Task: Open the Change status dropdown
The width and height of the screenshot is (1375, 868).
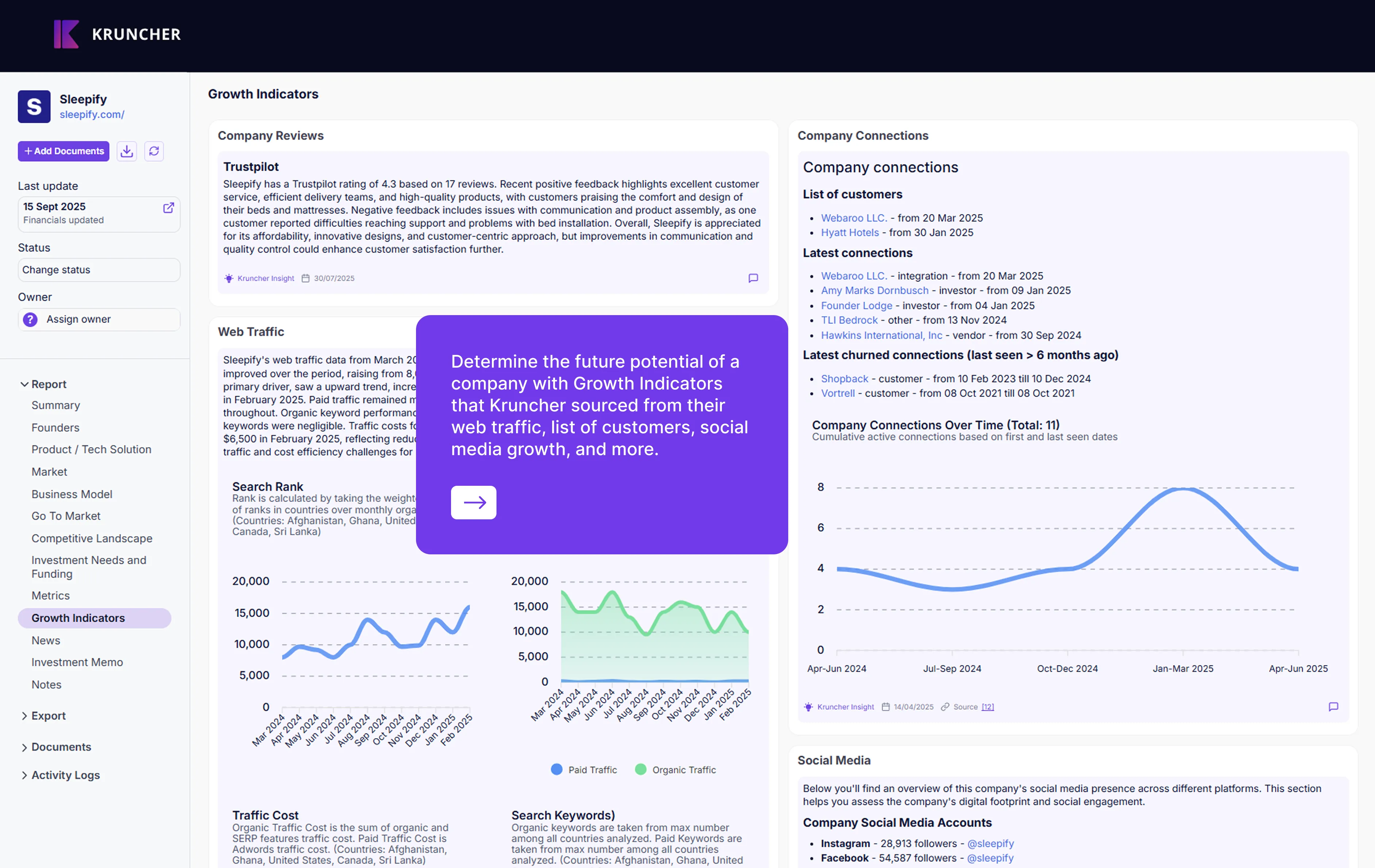Action: click(99, 270)
